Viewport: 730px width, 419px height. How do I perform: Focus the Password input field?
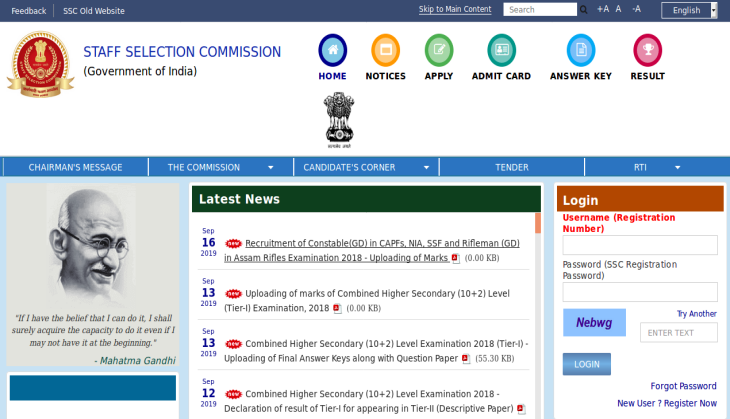point(640,292)
